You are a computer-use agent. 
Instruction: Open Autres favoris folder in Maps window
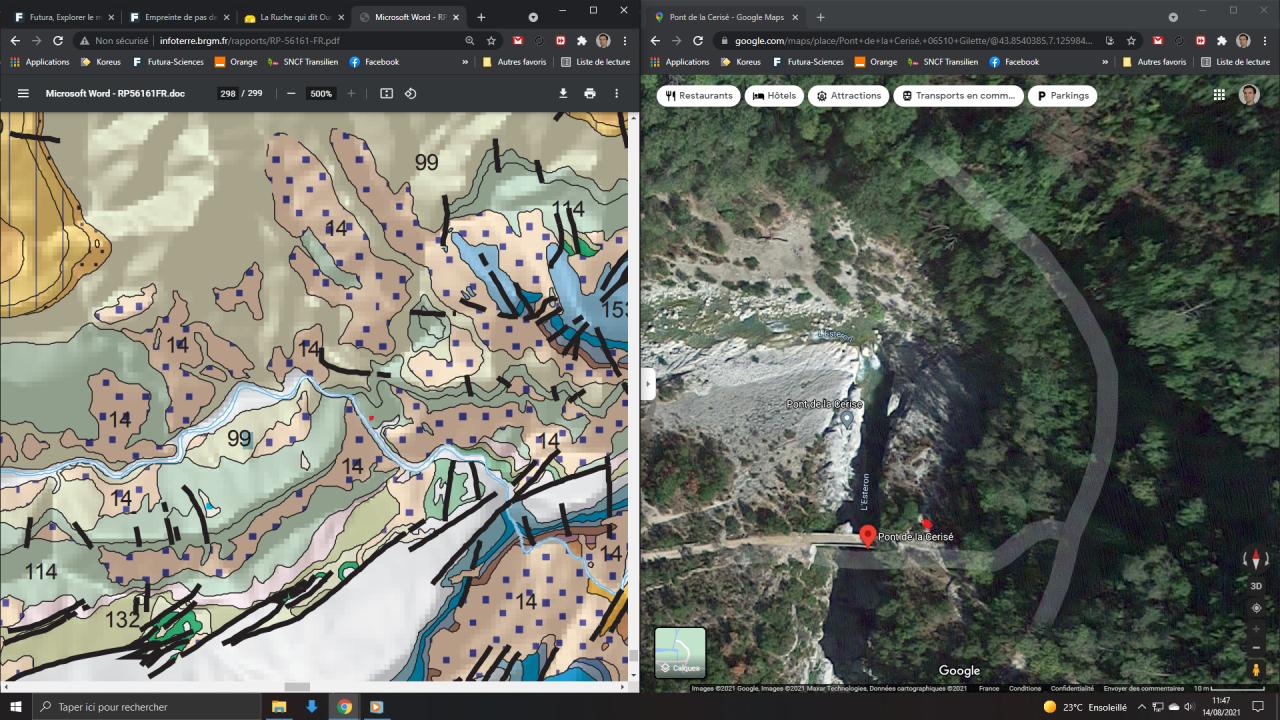point(1156,62)
